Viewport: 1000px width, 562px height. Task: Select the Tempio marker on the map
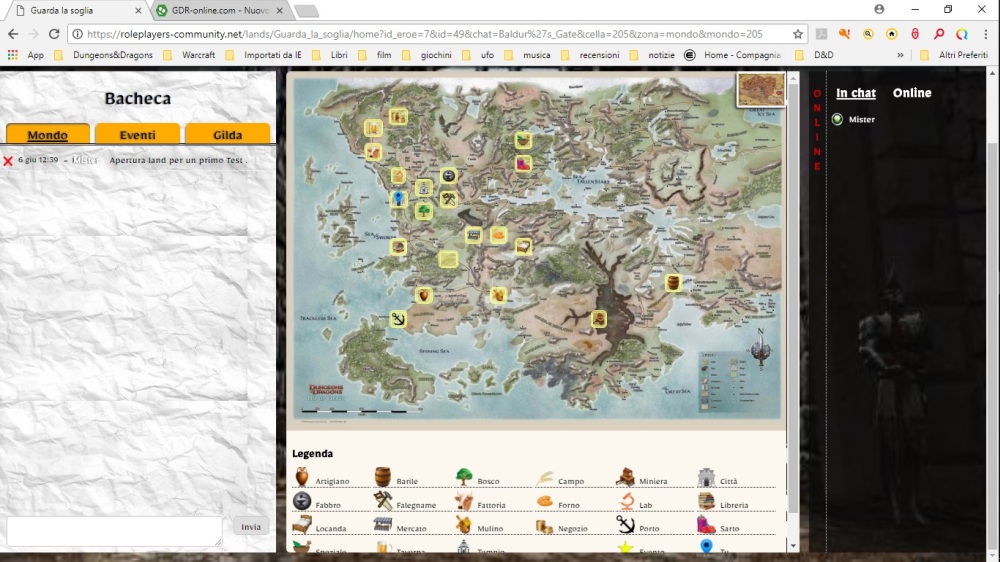[x=424, y=188]
